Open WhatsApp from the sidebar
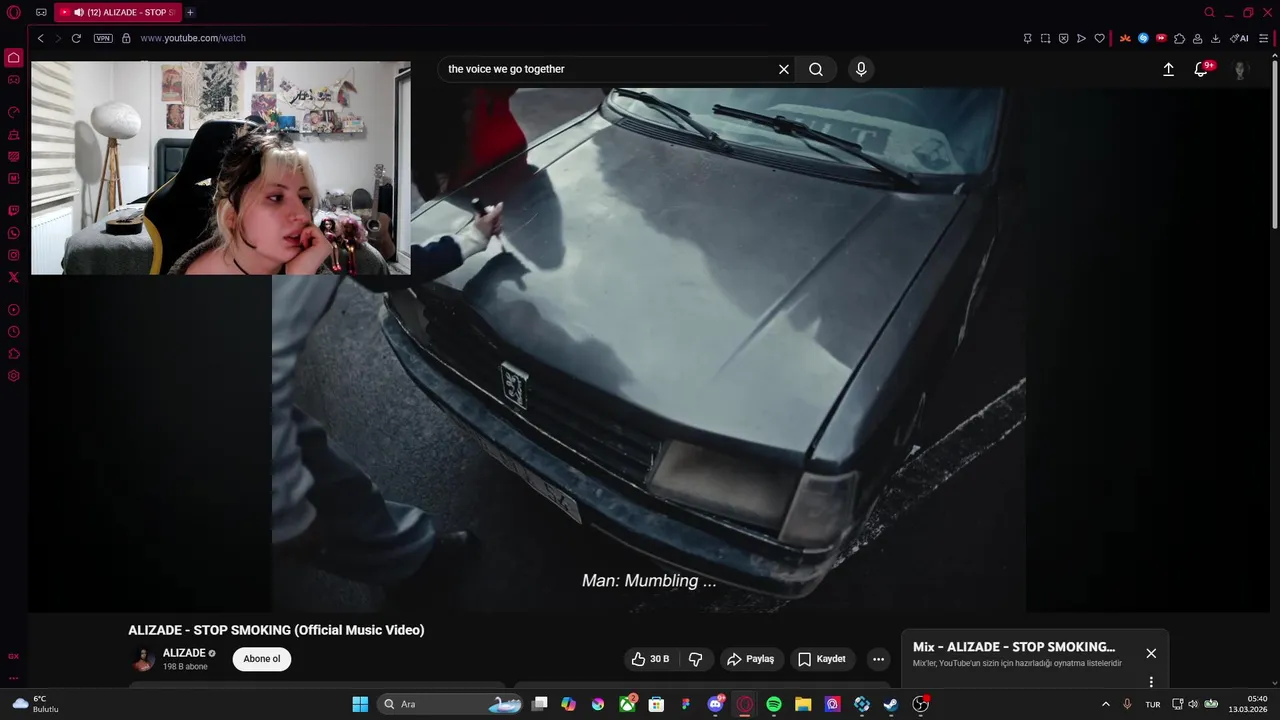Image resolution: width=1280 pixels, height=720 pixels. point(14,233)
